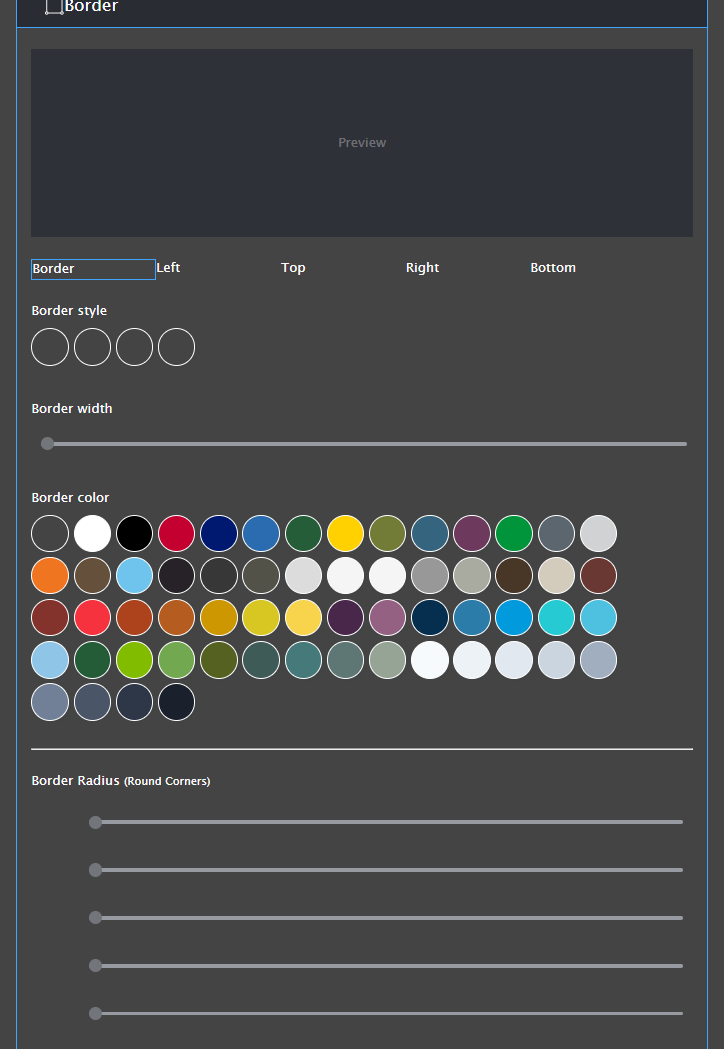This screenshot has height=1049, width=724.
Task: Open the Right border tab
Action: tap(422, 268)
